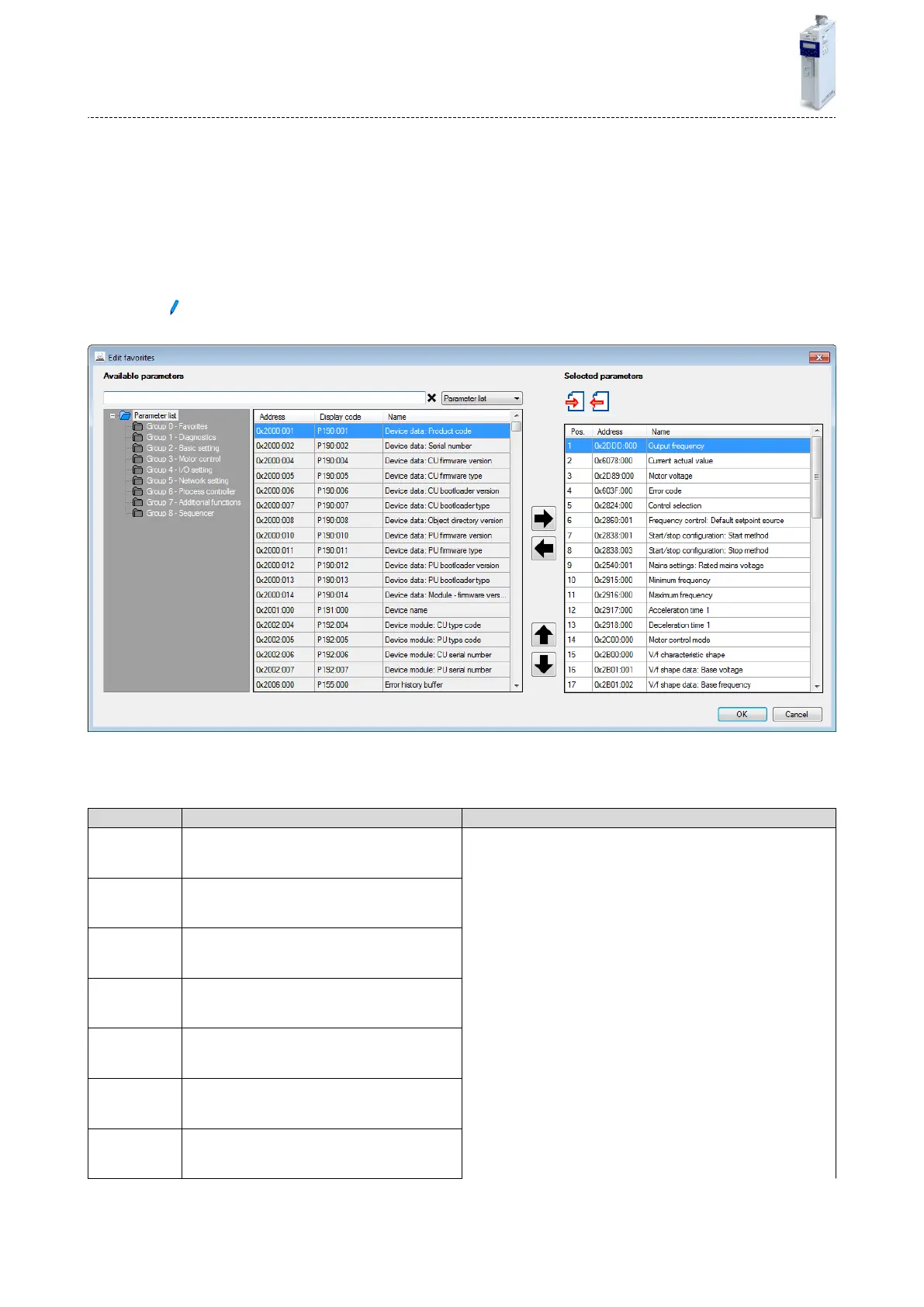The height and width of the screenshot is (1307, 924).
Task: Click the Address column header in available list
Action: (x=284, y=417)
